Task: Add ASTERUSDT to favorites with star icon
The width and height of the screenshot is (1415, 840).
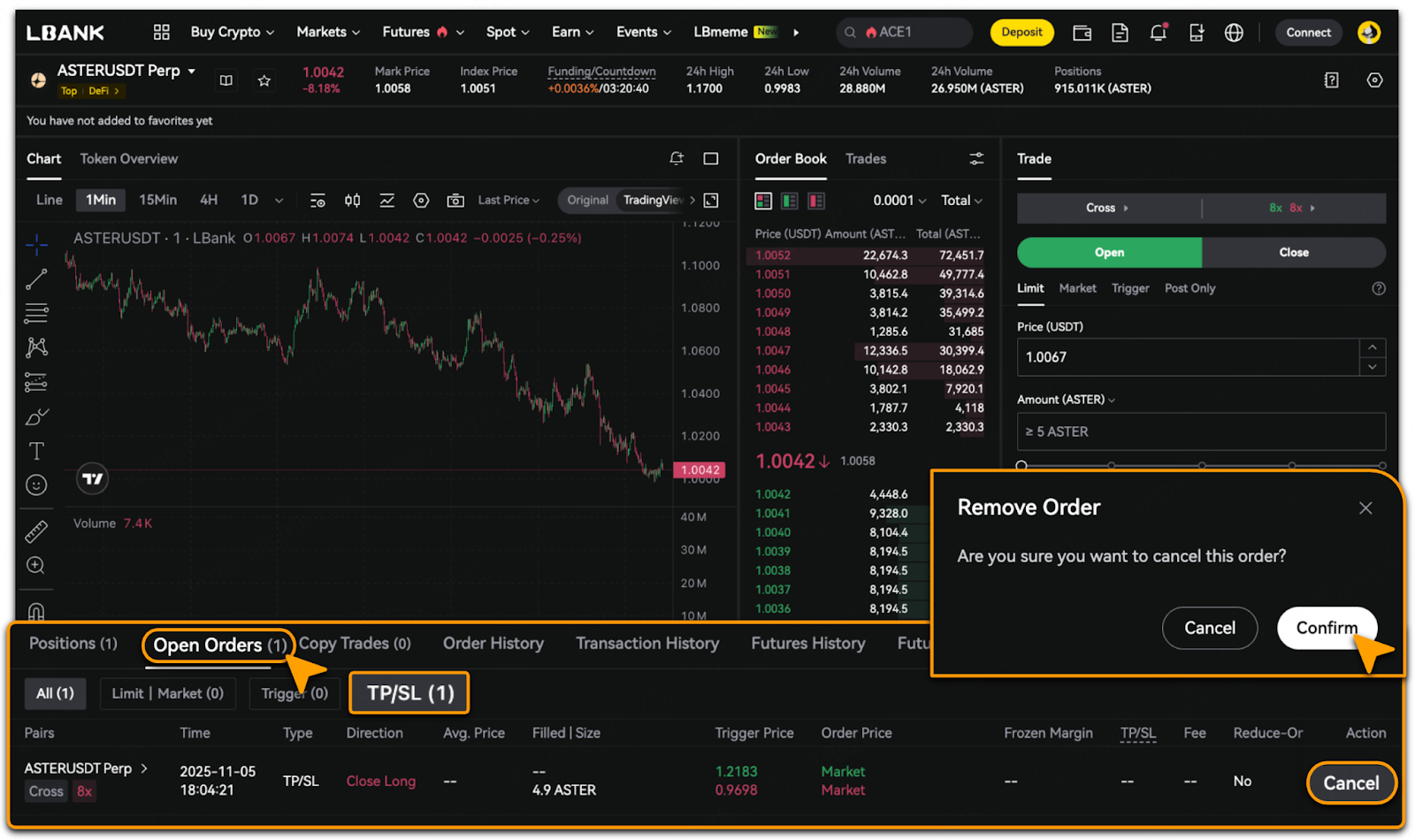Action: [x=264, y=80]
